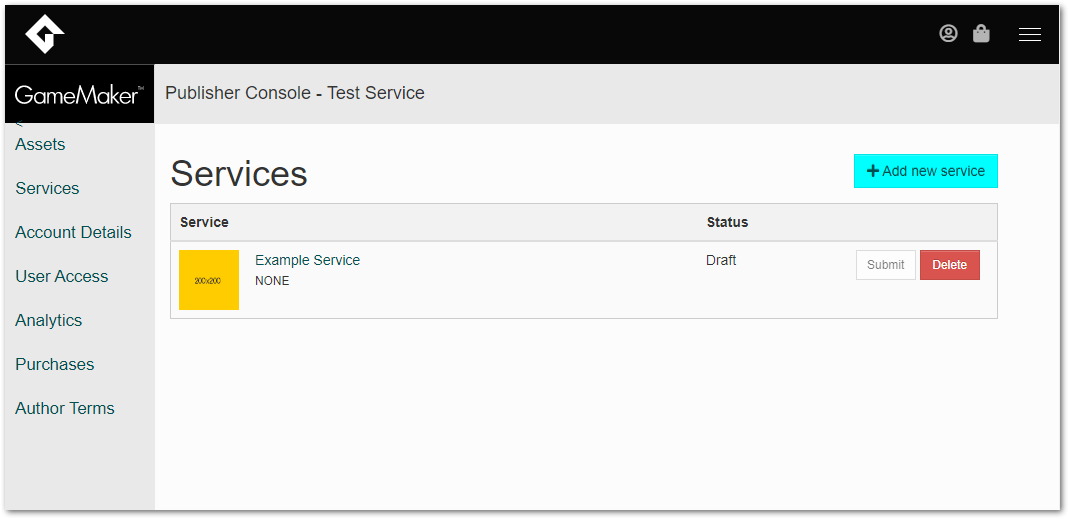Delete the Example Service

pyautogui.click(x=950, y=265)
